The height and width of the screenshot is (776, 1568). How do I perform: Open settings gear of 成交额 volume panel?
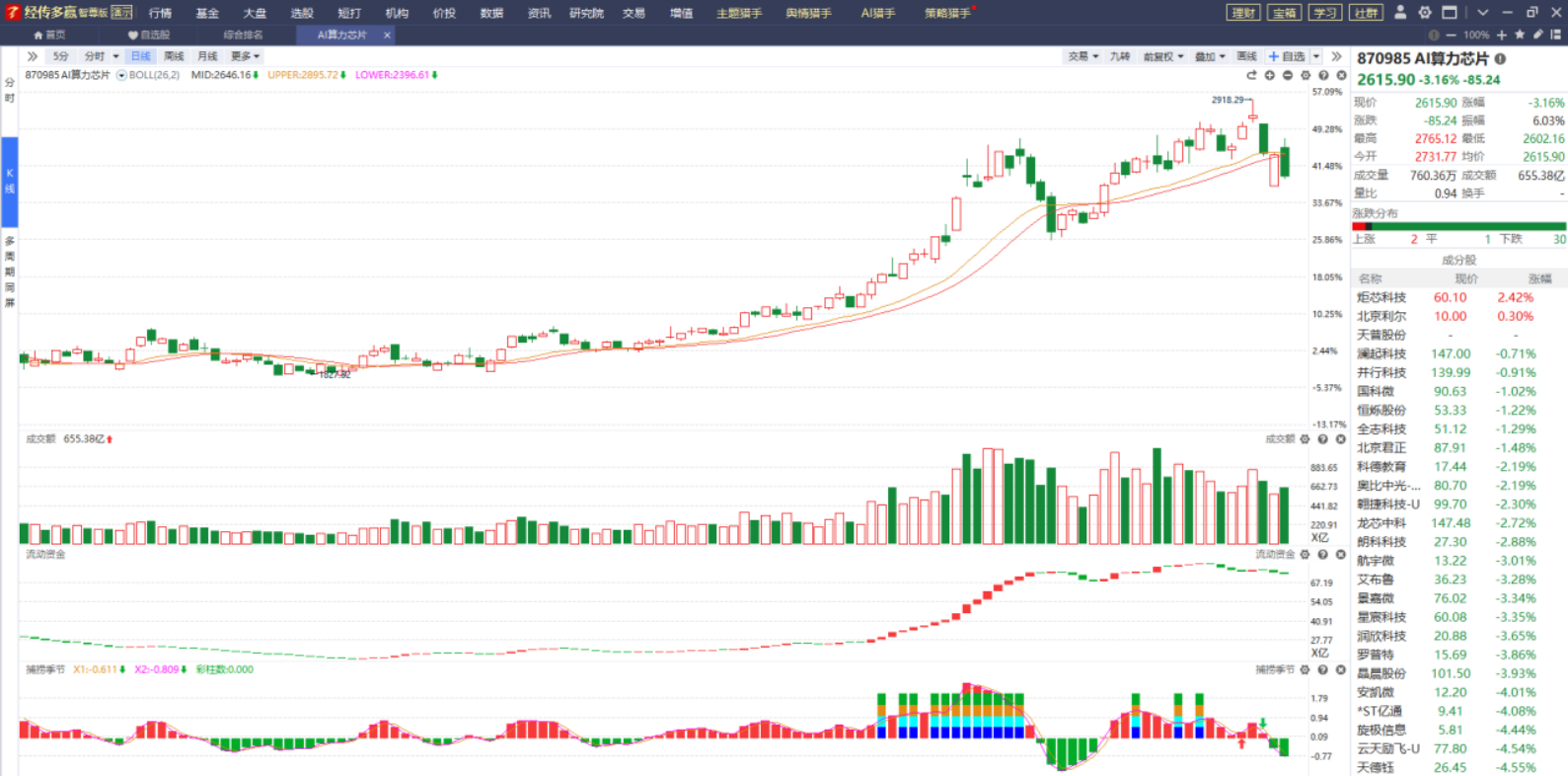pos(1305,439)
